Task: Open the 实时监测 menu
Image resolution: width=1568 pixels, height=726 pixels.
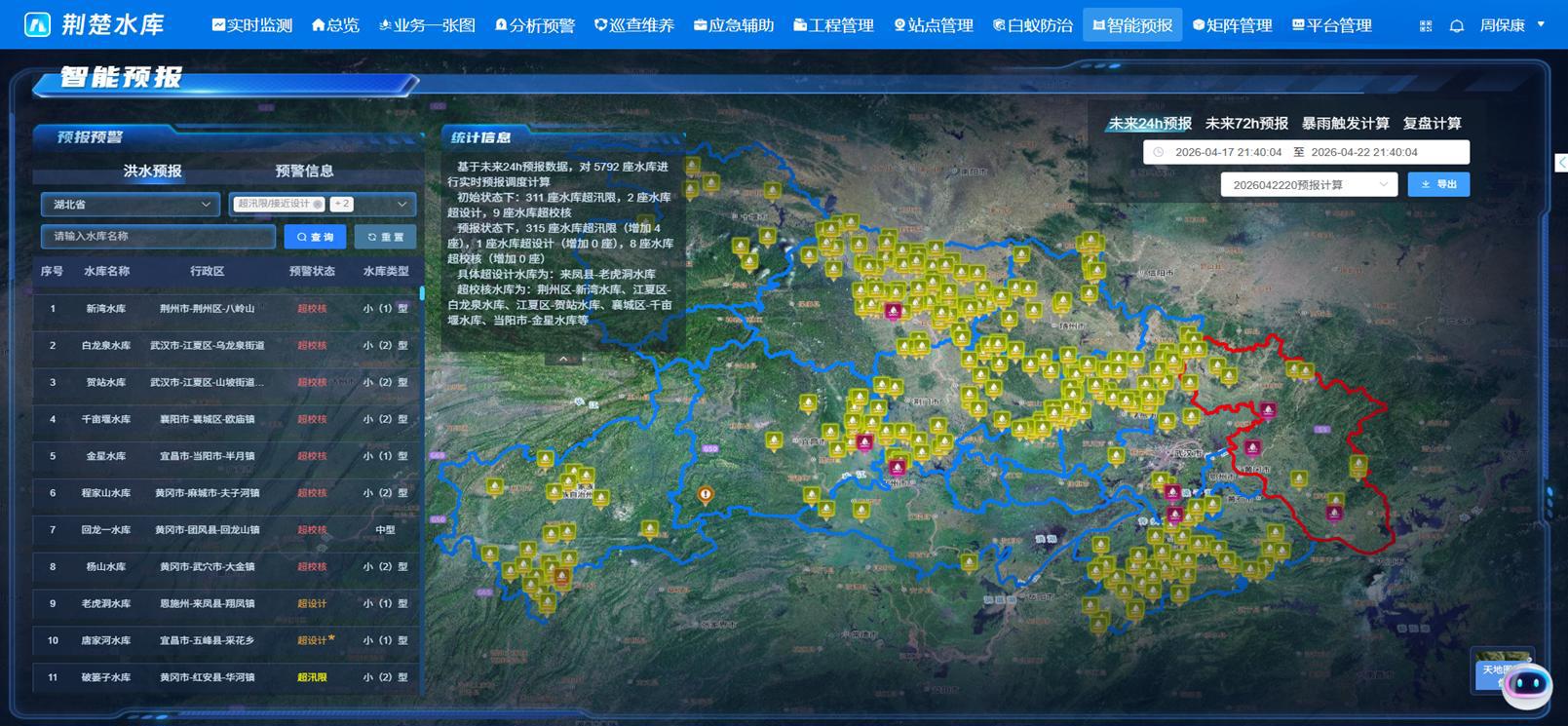Action: (252, 25)
